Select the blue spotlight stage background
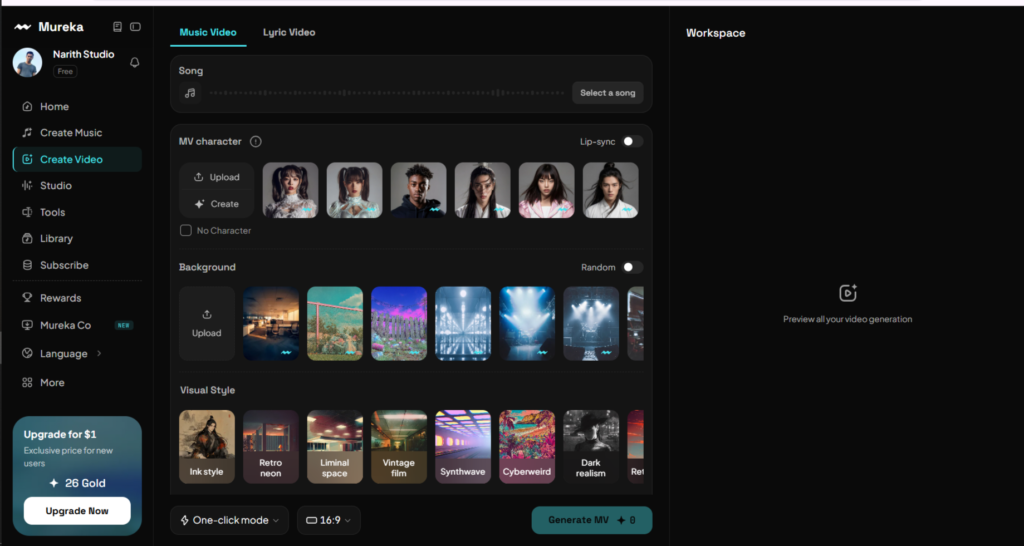Screen dimensions: 1024x546 pyautogui.click(x=527, y=323)
